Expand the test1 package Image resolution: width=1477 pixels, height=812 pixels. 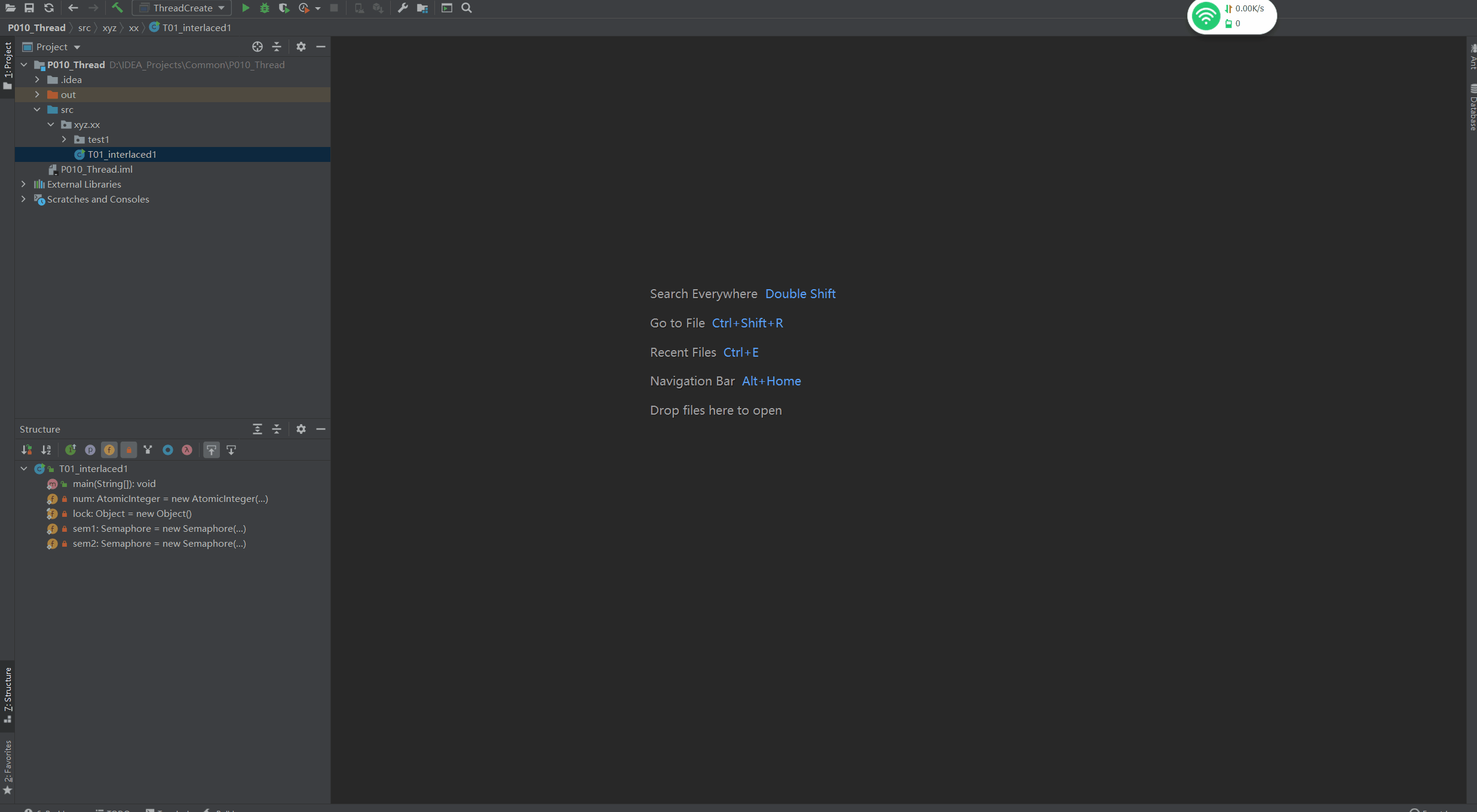point(65,139)
